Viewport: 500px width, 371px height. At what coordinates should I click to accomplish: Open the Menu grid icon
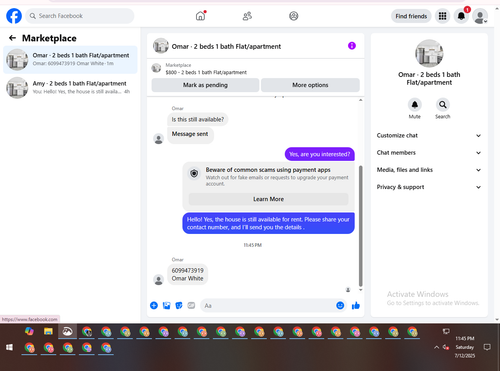(x=442, y=16)
